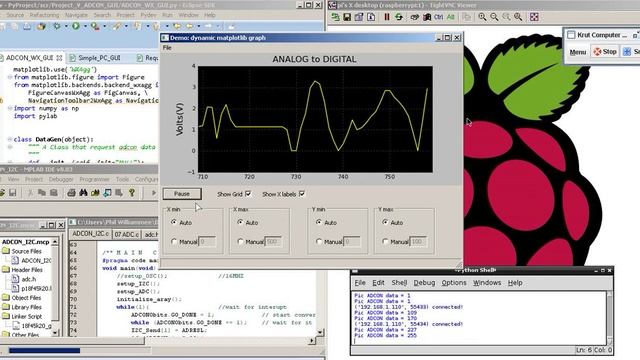Open the Pydev menu in Eclipse
The height and width of the screenshot is (360, 640).
[148, 15]
